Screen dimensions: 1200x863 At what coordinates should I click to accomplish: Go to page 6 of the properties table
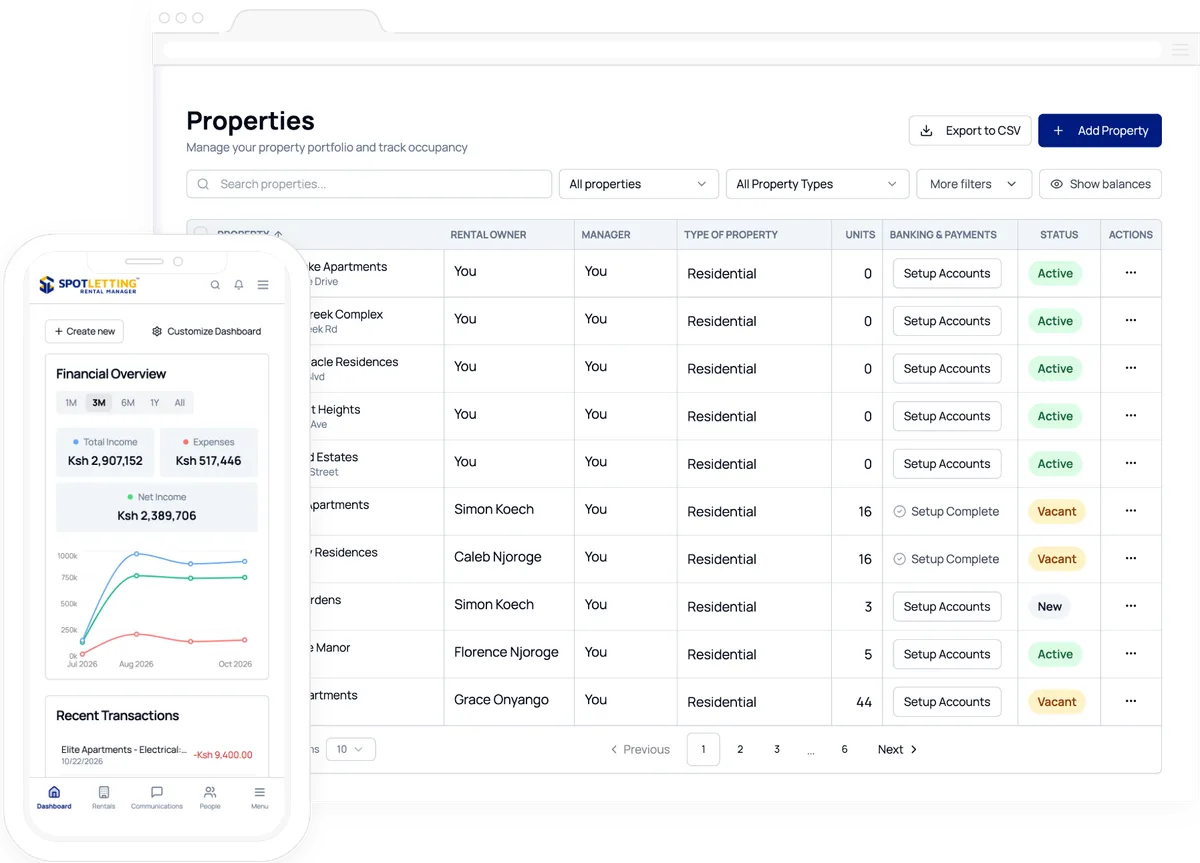coord(844,749)
